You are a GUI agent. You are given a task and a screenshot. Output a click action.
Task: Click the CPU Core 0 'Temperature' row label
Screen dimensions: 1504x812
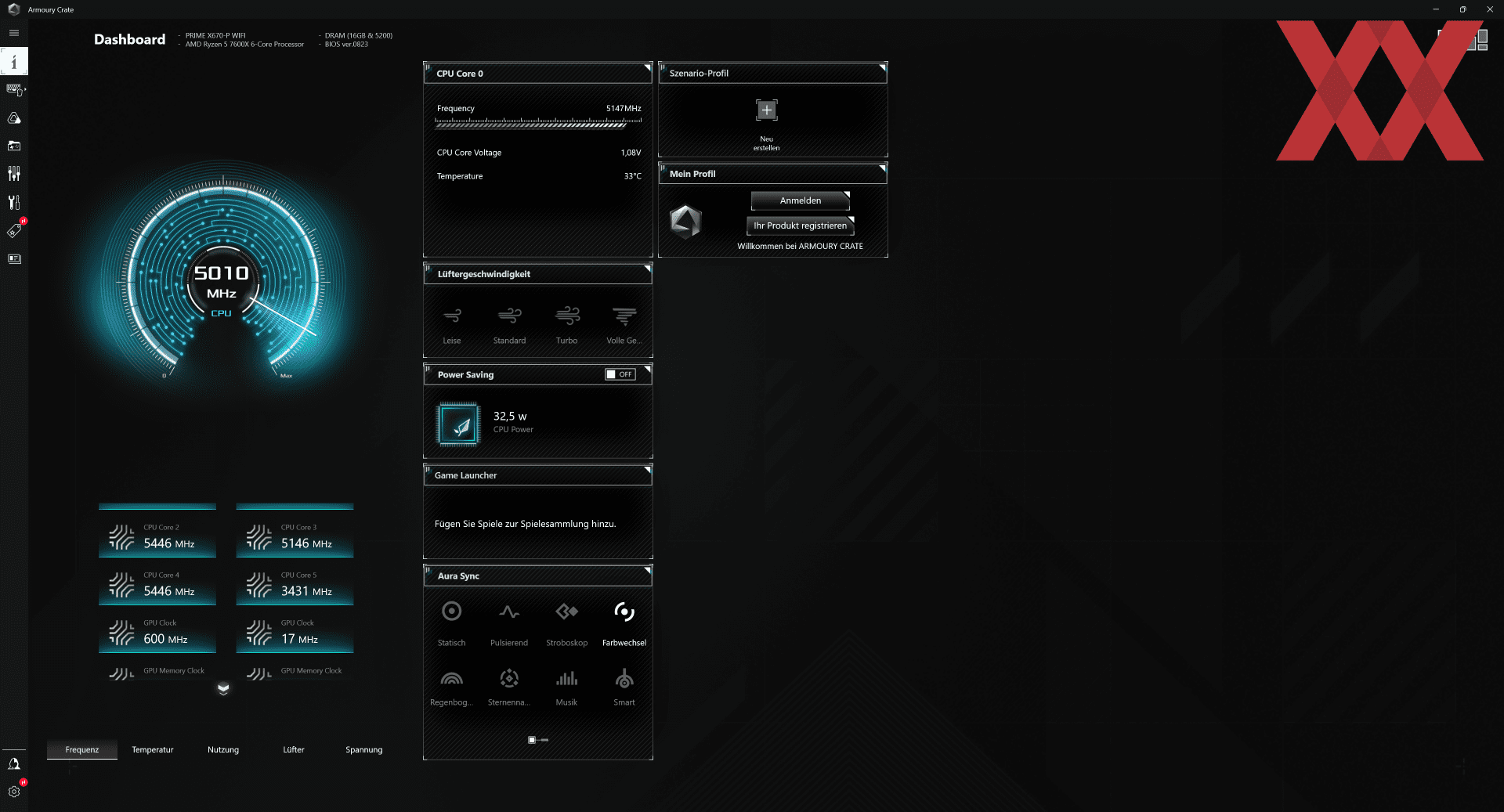pyautogui.click(x=460, y=176)
